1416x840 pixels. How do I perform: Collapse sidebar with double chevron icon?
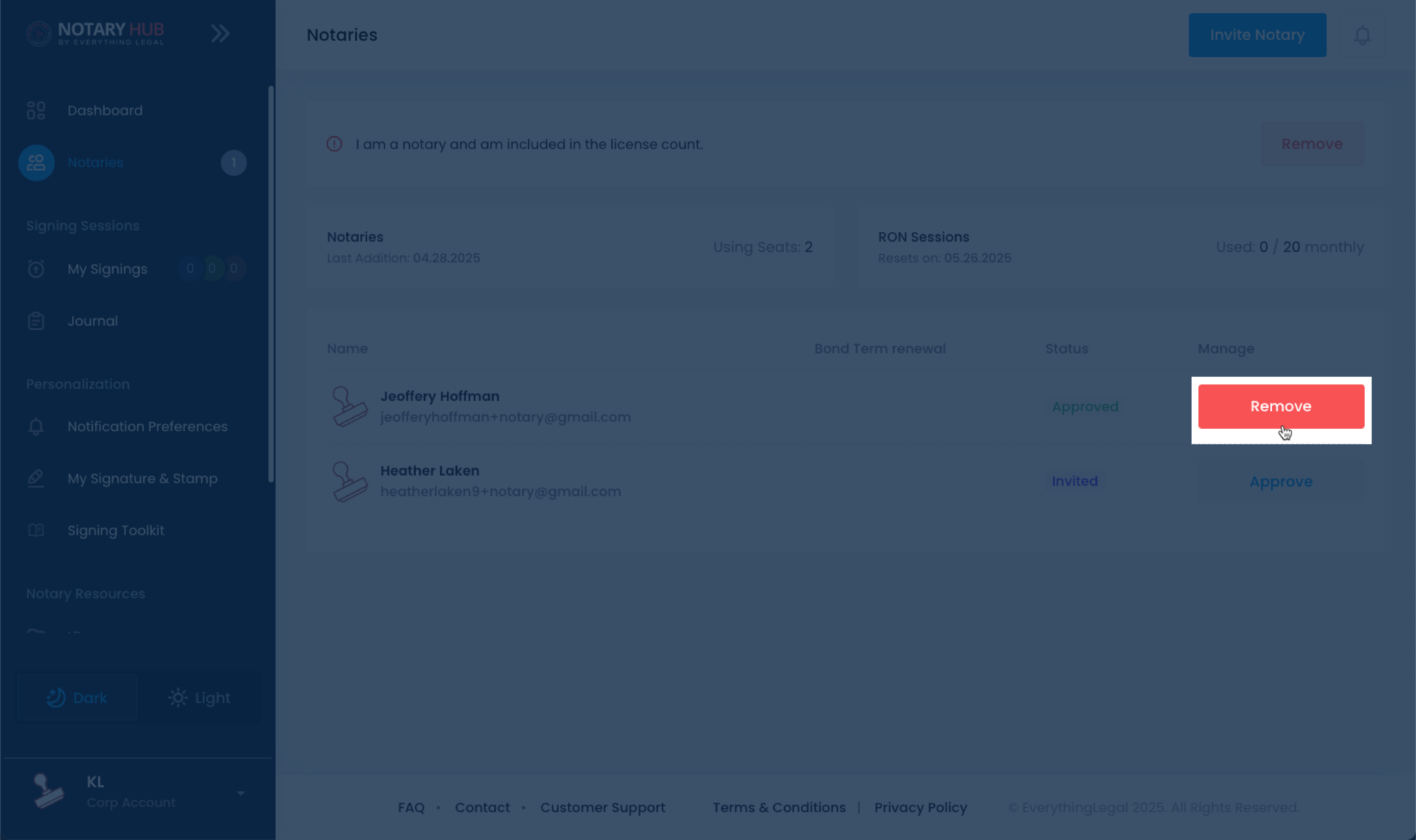point(220,33)
